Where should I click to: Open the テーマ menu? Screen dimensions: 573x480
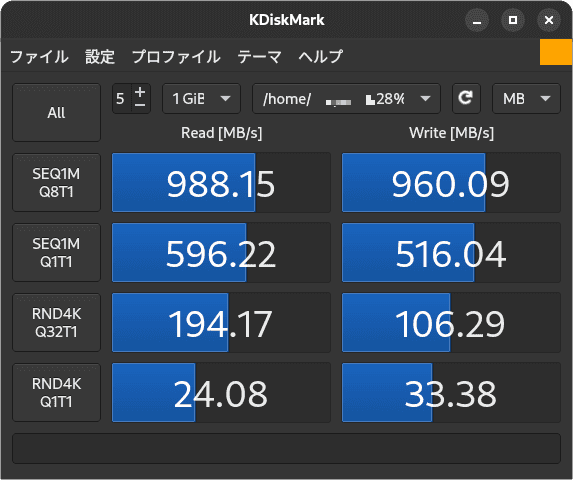tap(259, 57)
